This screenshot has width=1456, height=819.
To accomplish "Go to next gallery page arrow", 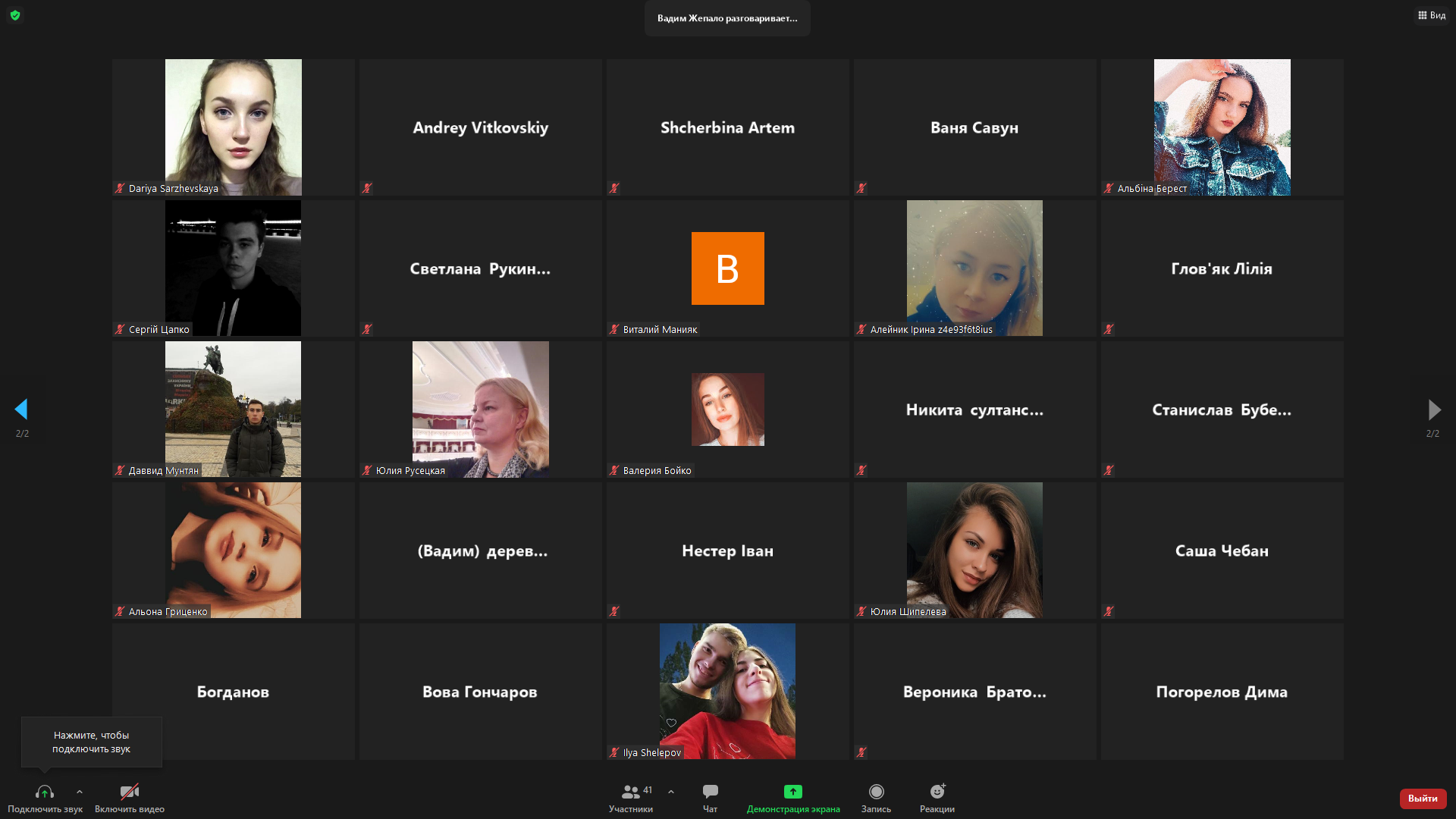I will (x=1434, y=409).
